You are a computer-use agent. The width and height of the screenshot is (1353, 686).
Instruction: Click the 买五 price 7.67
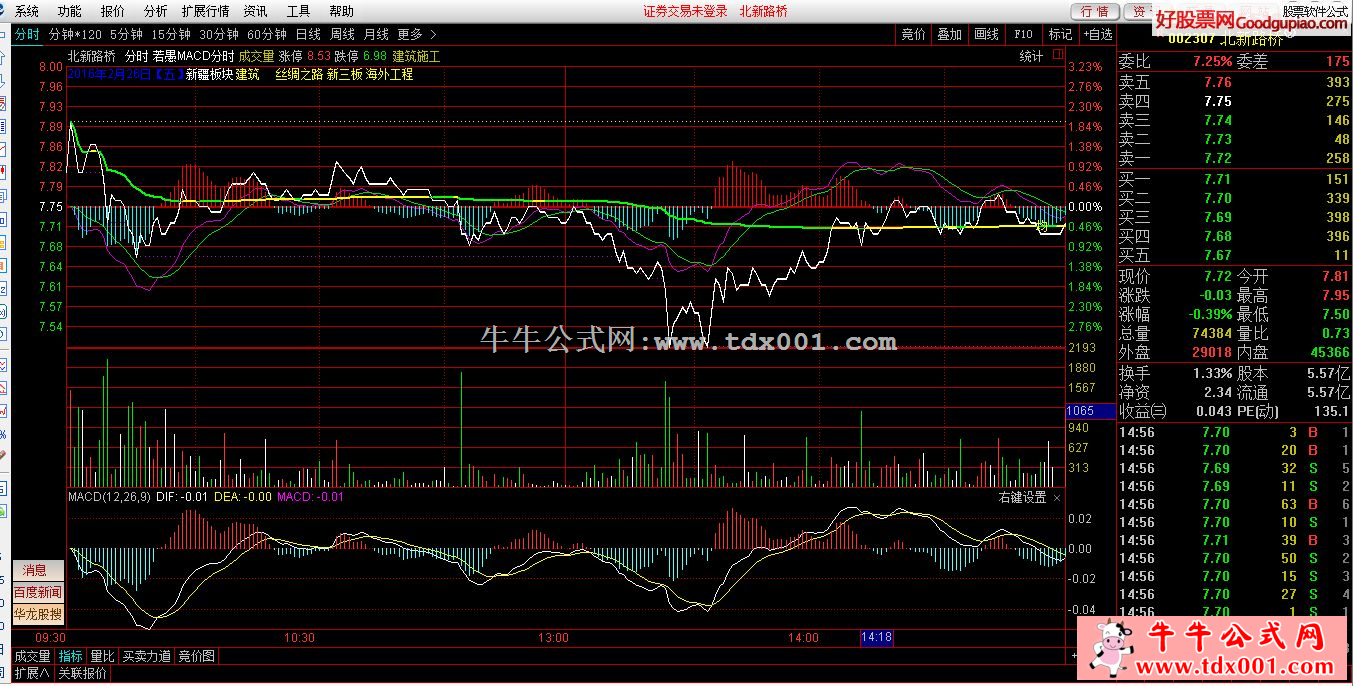(1218, 255)
